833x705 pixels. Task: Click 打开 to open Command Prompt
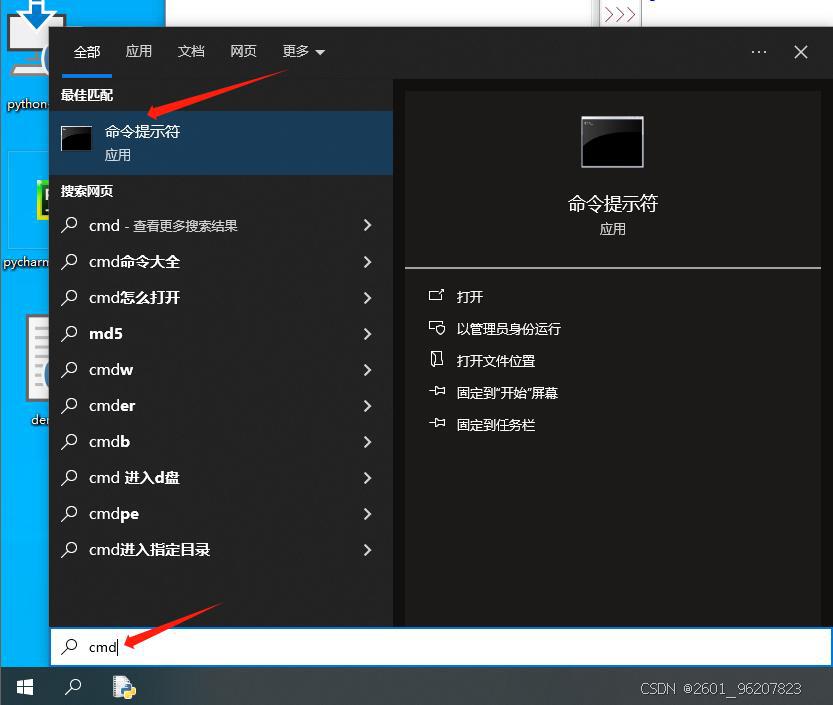pyautogui.click(x=470, y=296)
